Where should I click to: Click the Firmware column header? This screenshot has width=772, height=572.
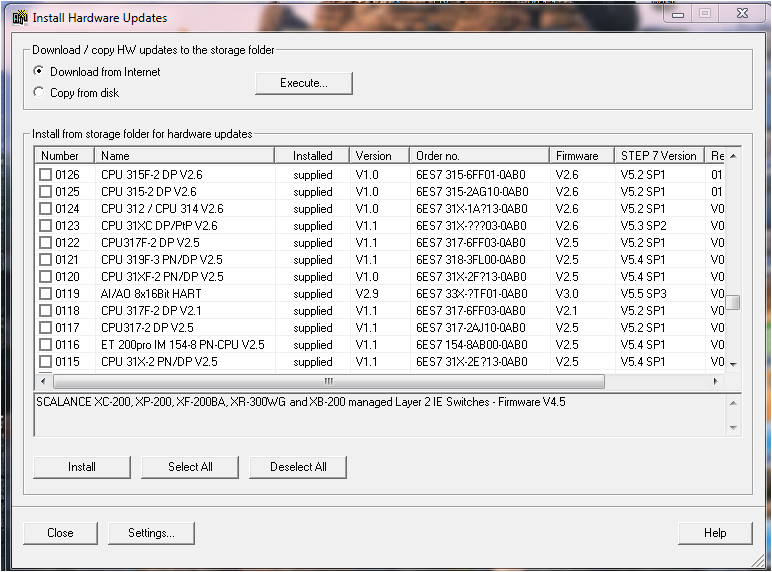tap(582, 156)
